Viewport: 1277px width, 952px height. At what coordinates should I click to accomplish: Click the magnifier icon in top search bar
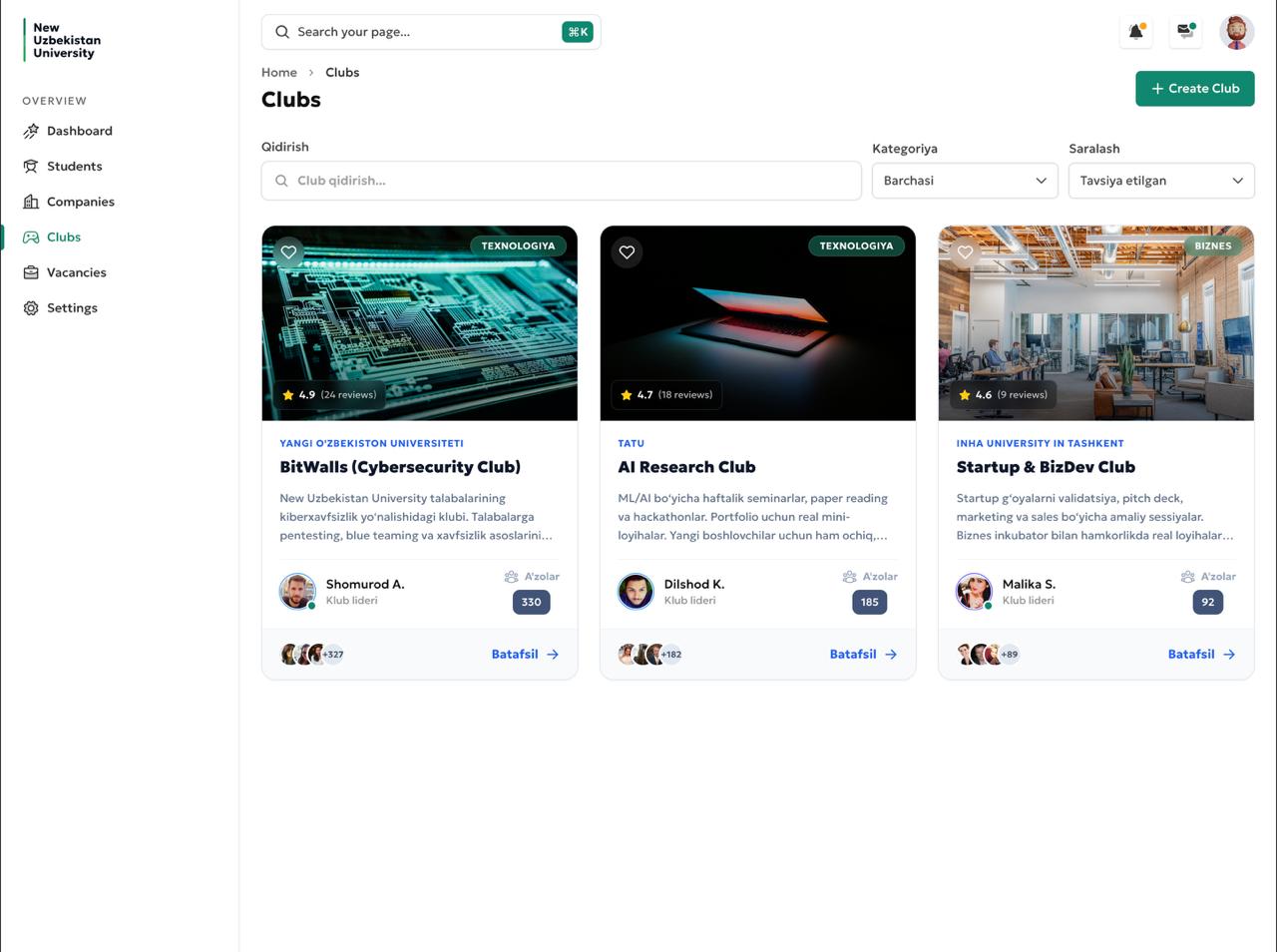tap(282, 32)
